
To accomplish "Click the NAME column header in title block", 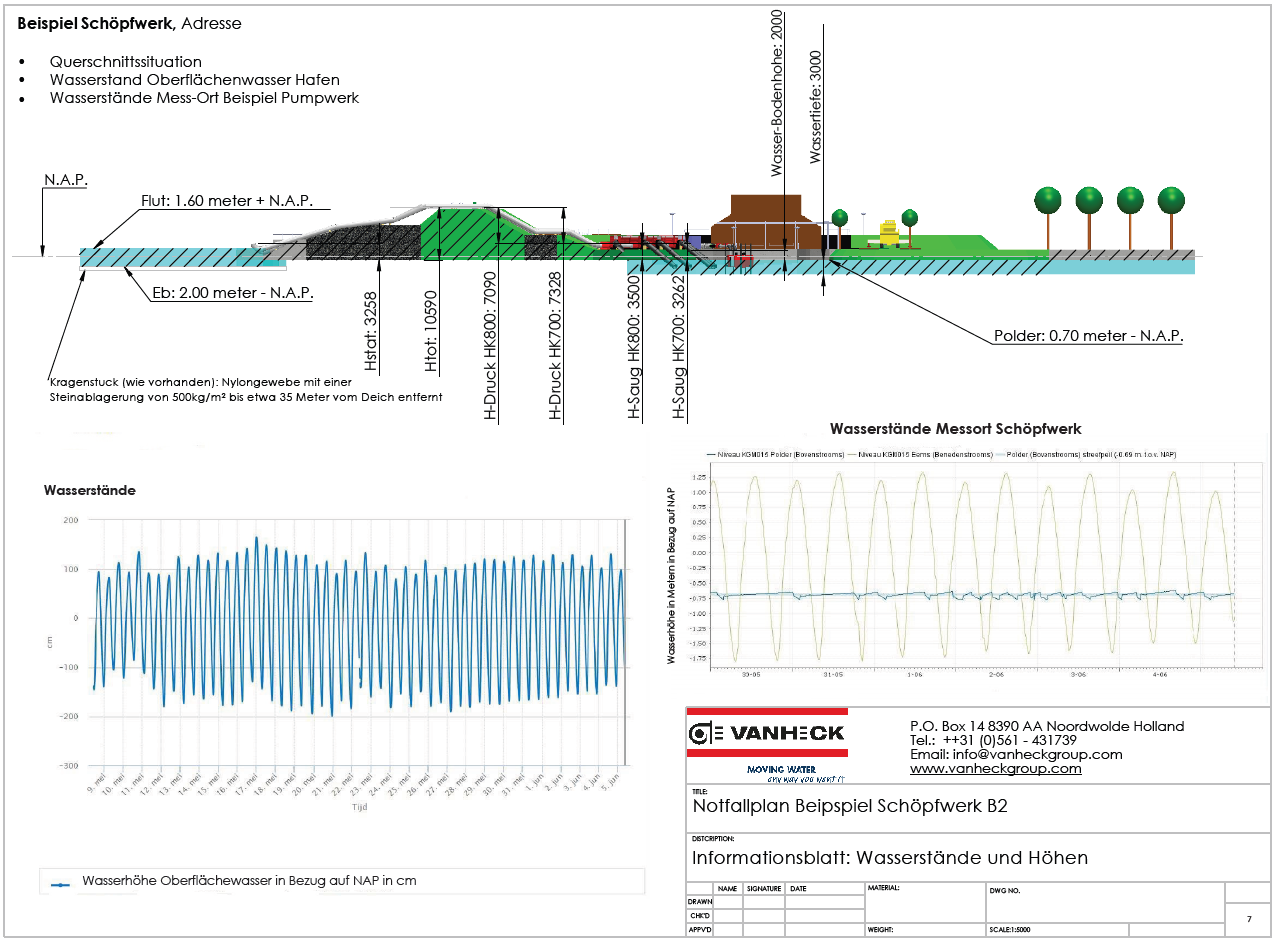I will (x=727, y=888).
